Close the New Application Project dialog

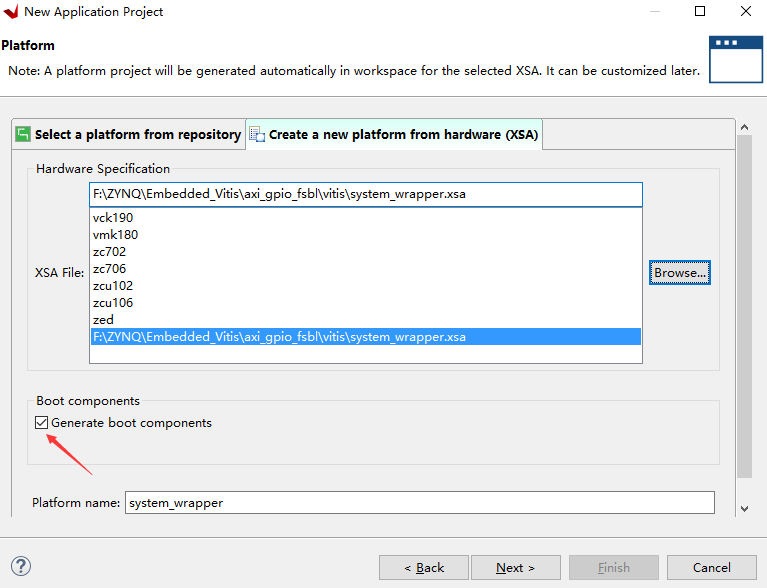point(746,11)
